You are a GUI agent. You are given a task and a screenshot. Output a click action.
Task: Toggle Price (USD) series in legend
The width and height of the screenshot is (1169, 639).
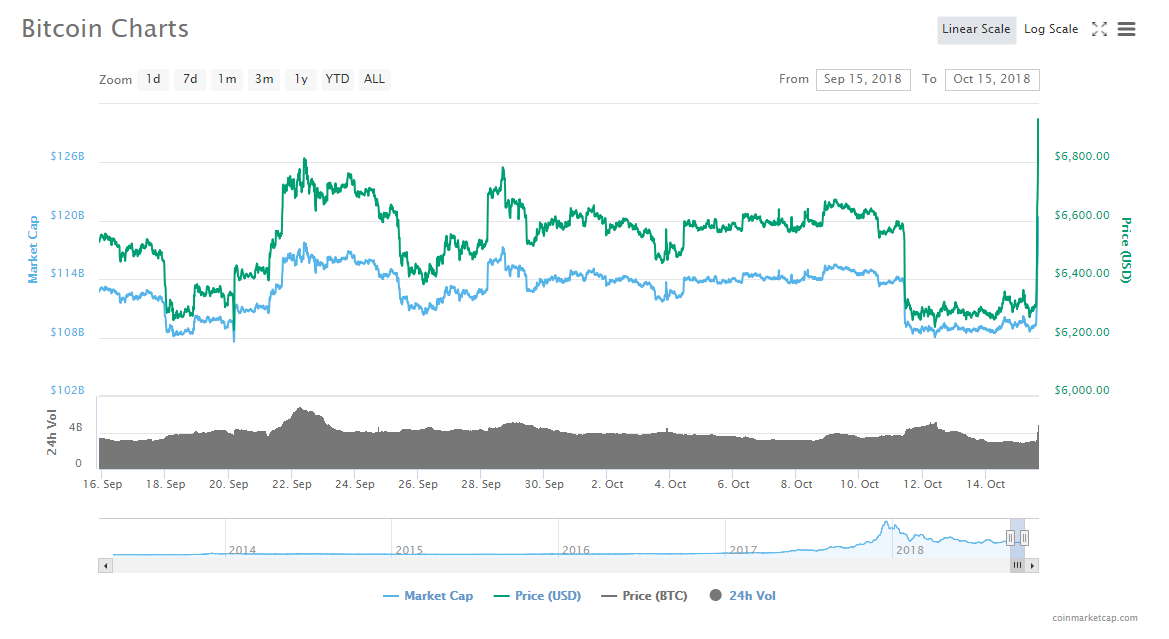[x=538, y=596]
